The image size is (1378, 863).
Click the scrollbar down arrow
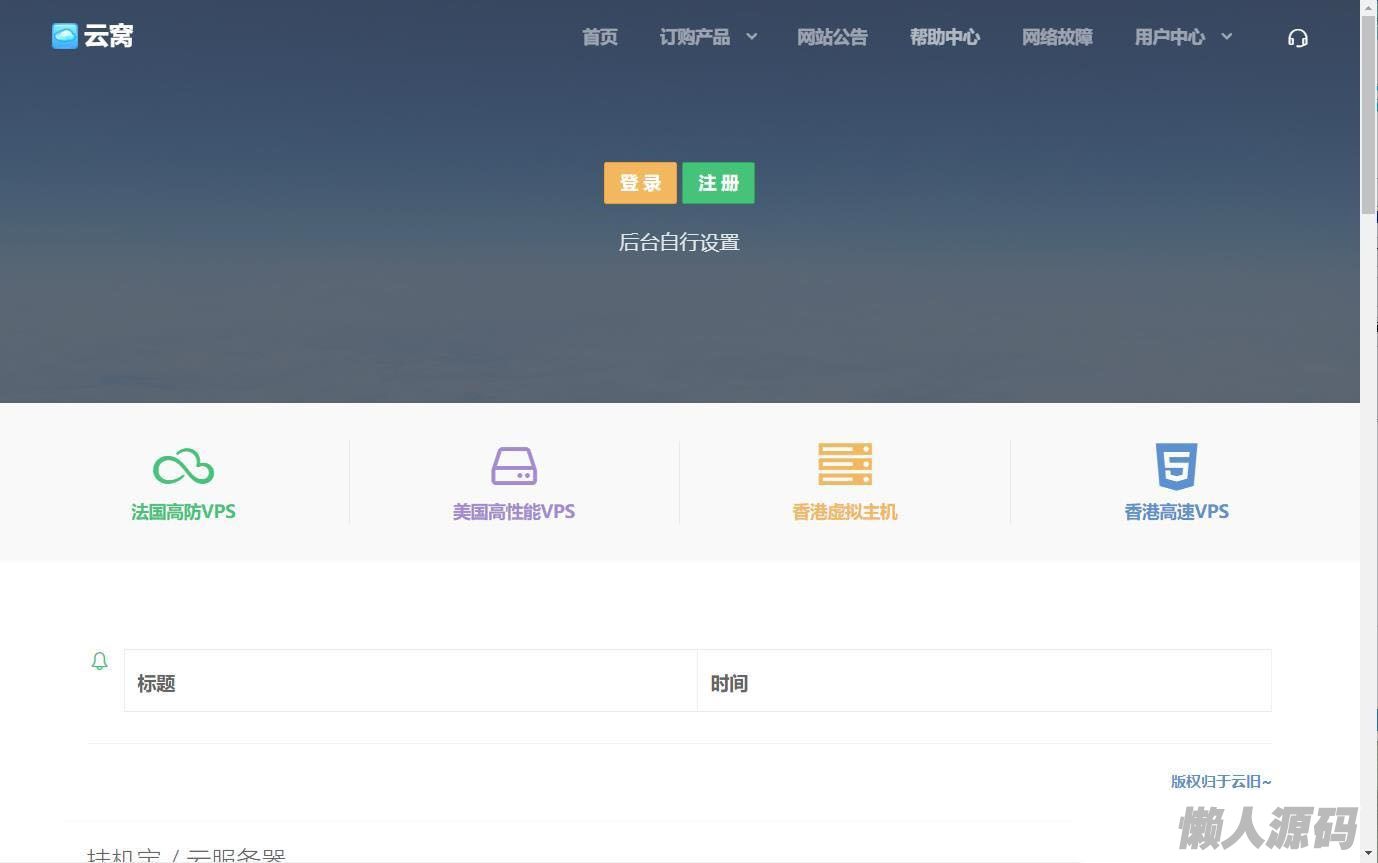1369,854
